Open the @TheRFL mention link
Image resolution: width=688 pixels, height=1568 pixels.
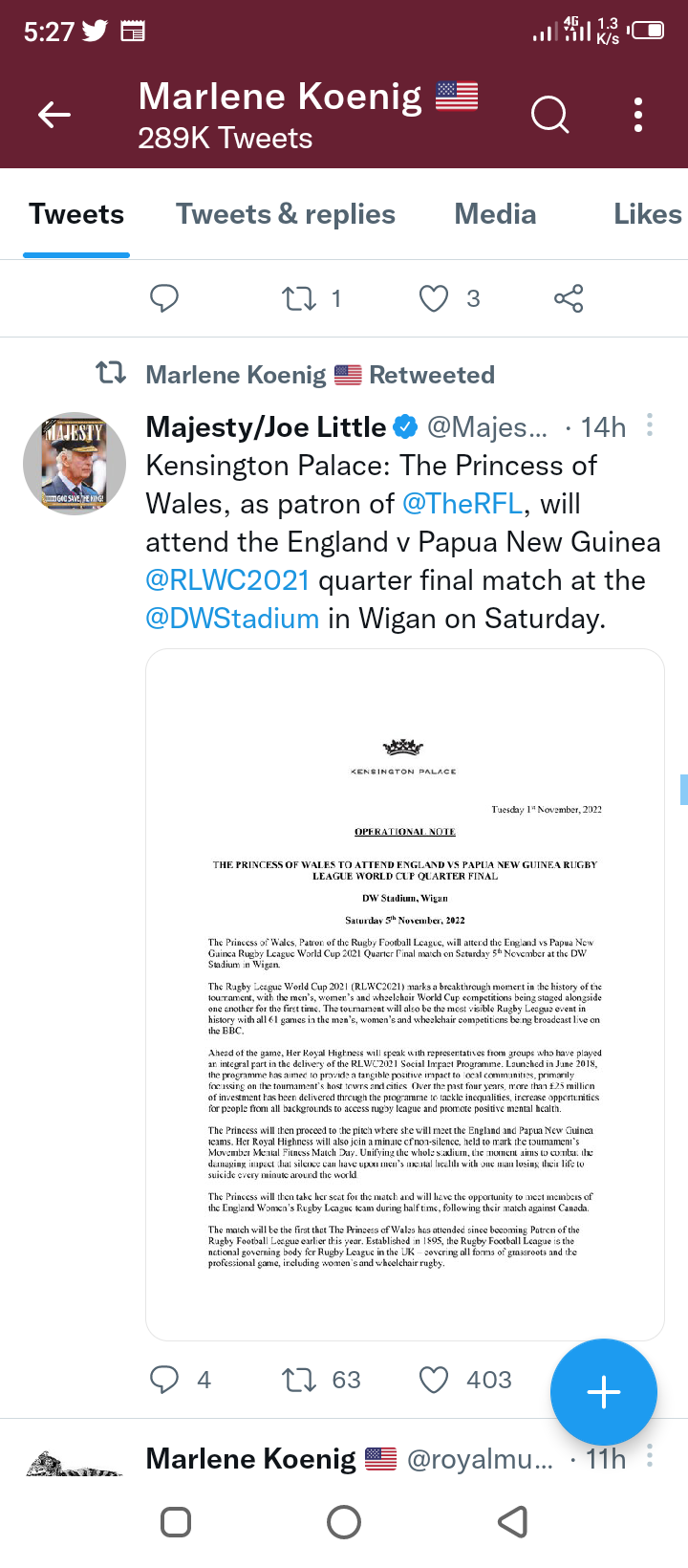pos(462,504)
